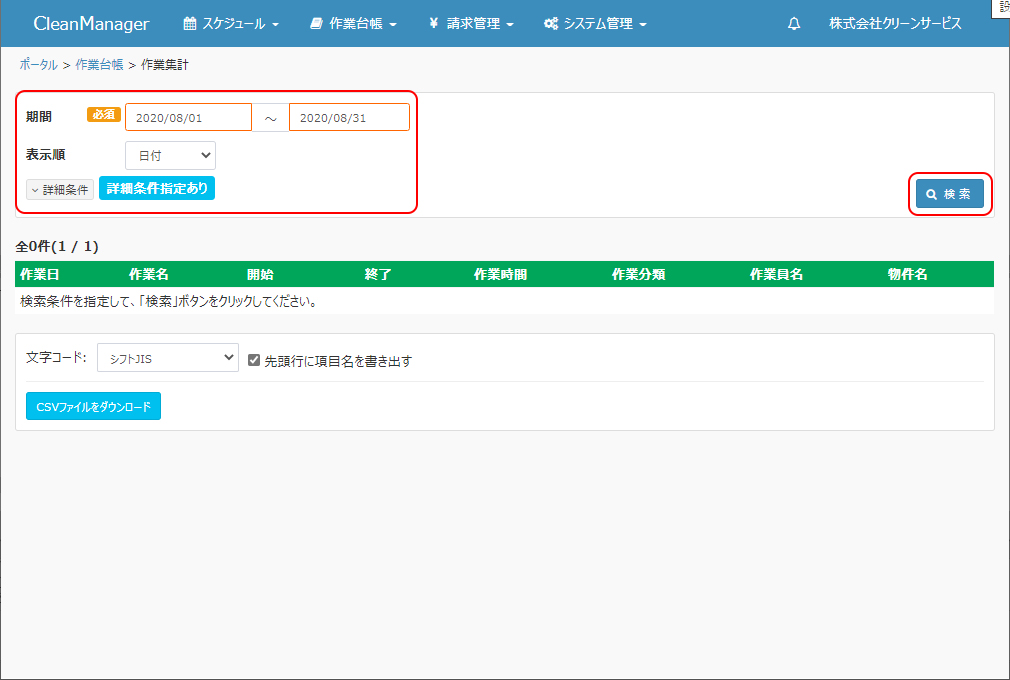Open the 作業台帳 menu

coord(353,24)
